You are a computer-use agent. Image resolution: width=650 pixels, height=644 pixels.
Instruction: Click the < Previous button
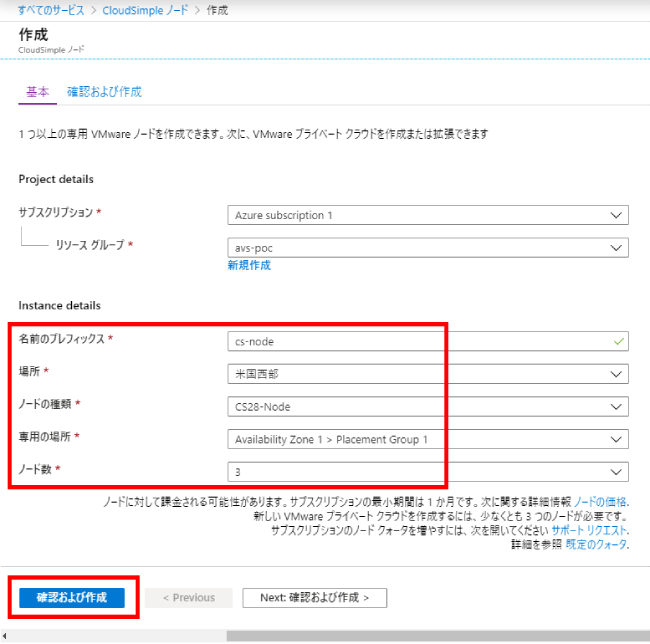[189, 598]
